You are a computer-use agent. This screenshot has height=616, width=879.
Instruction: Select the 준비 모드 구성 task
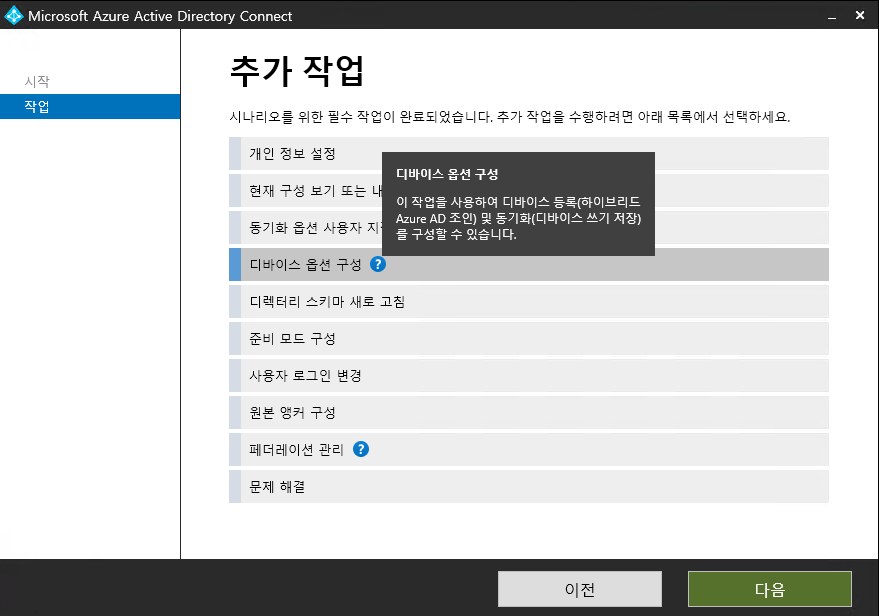[x=529, y=339]
